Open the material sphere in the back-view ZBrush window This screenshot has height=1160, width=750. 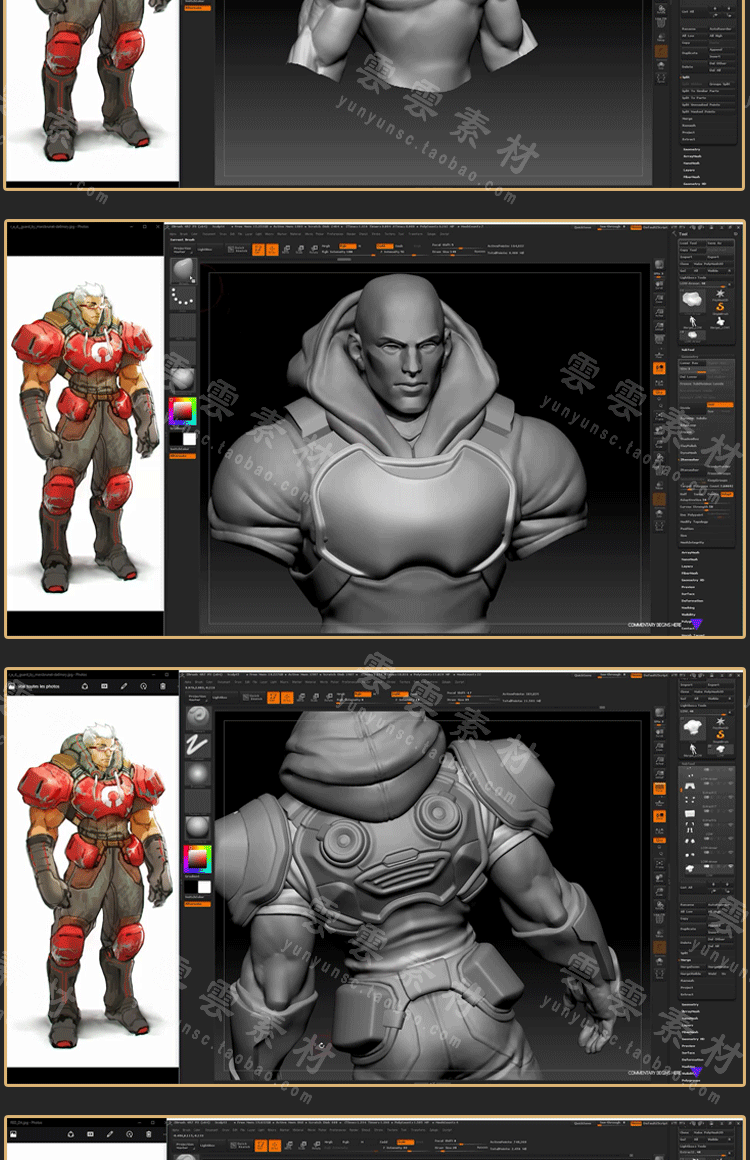[x=197, y=827]
